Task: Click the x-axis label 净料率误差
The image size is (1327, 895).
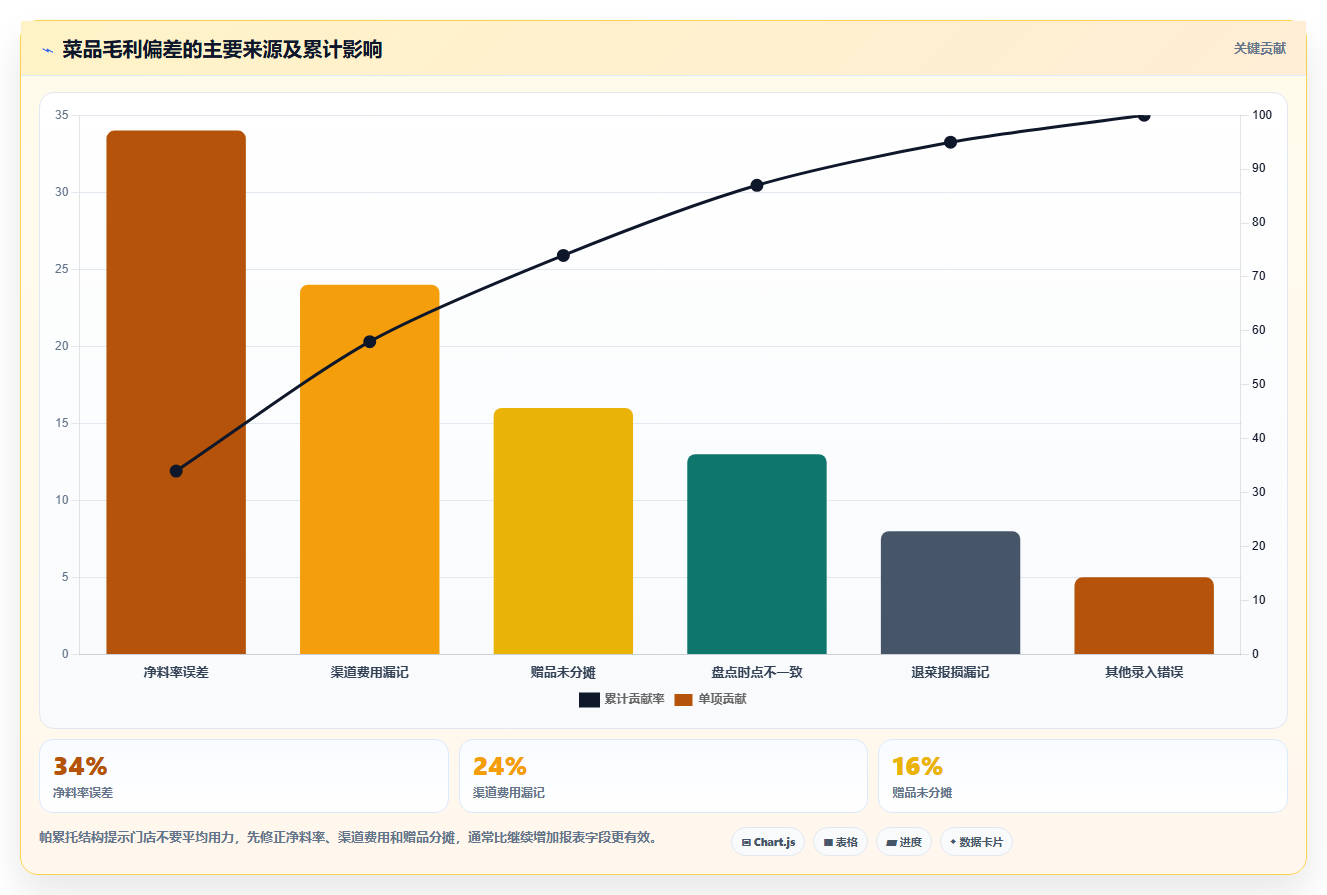Action: point(176,672)
